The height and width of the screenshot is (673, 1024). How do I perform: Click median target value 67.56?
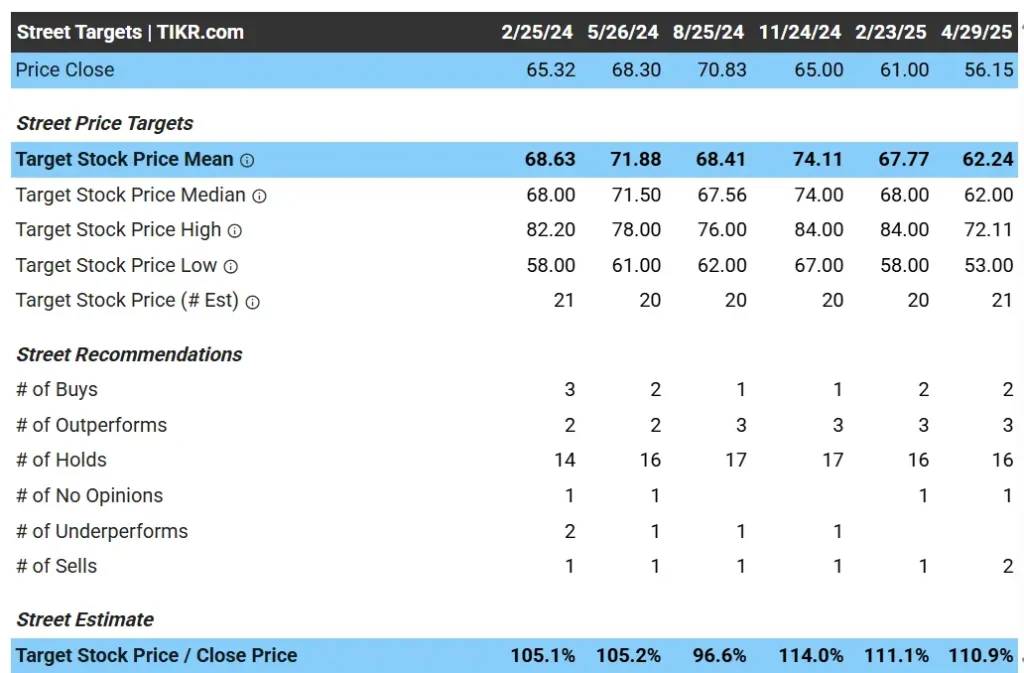(722, 195)
